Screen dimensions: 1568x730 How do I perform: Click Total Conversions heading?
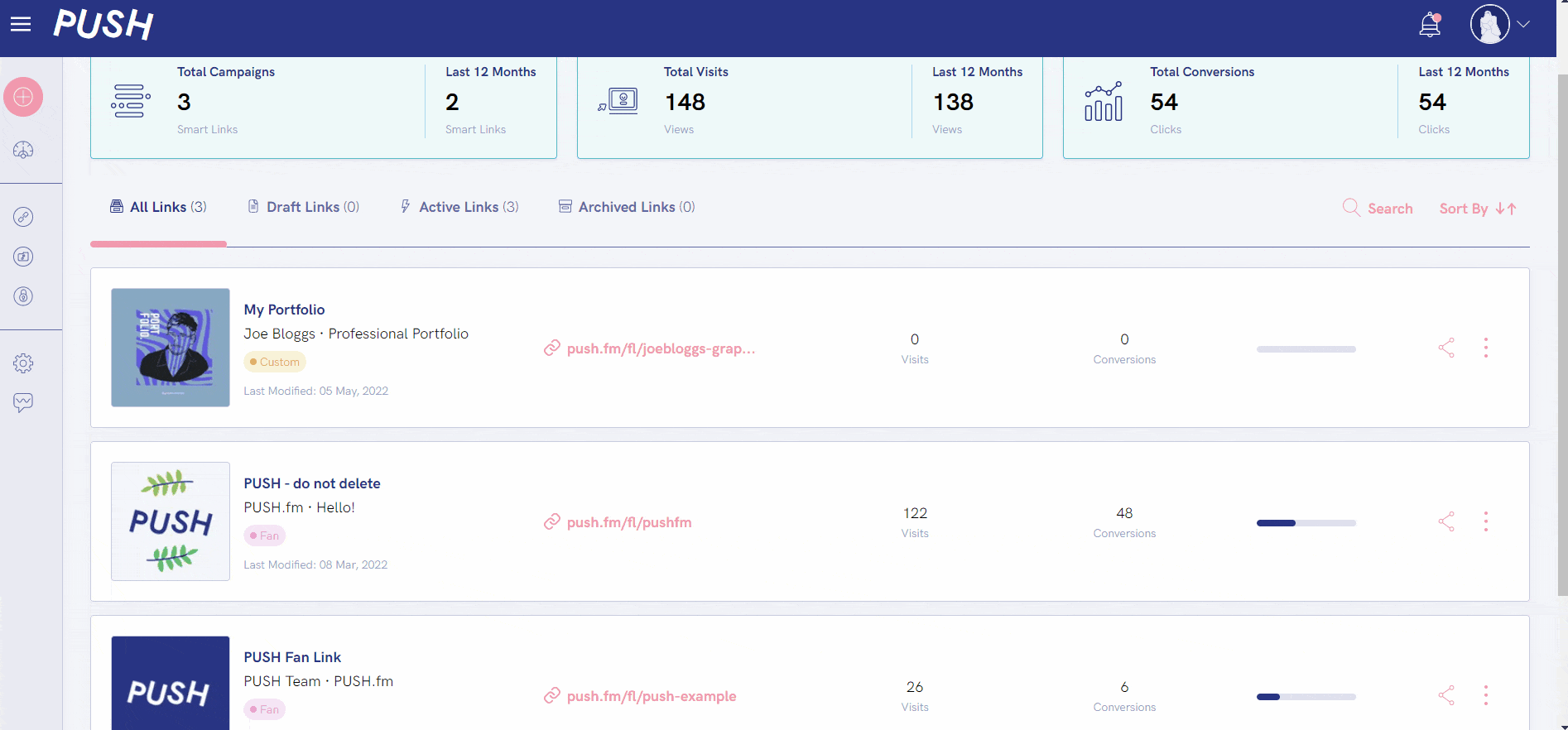(x=1202, y=72)
